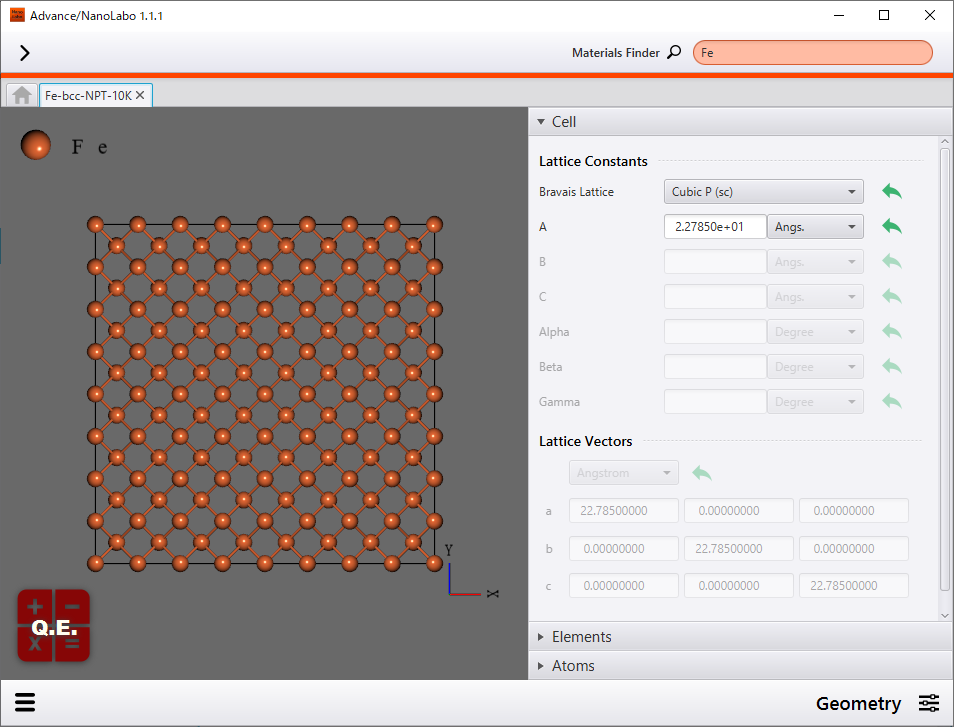954x727 pixels.
Task: Open the Angs. unit dropdown for A
Action: [815, 227]
